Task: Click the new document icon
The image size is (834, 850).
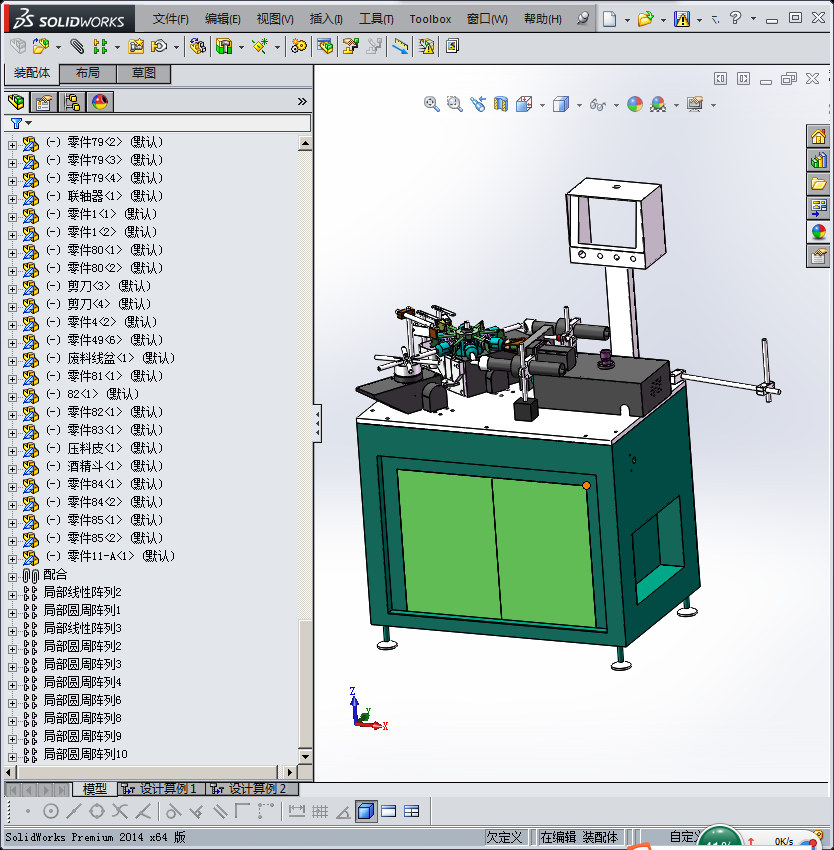Action: [609, 19]
